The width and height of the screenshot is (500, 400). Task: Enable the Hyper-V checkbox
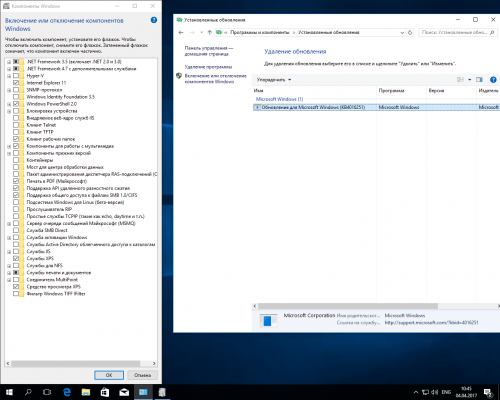click(x=16, y=76)
